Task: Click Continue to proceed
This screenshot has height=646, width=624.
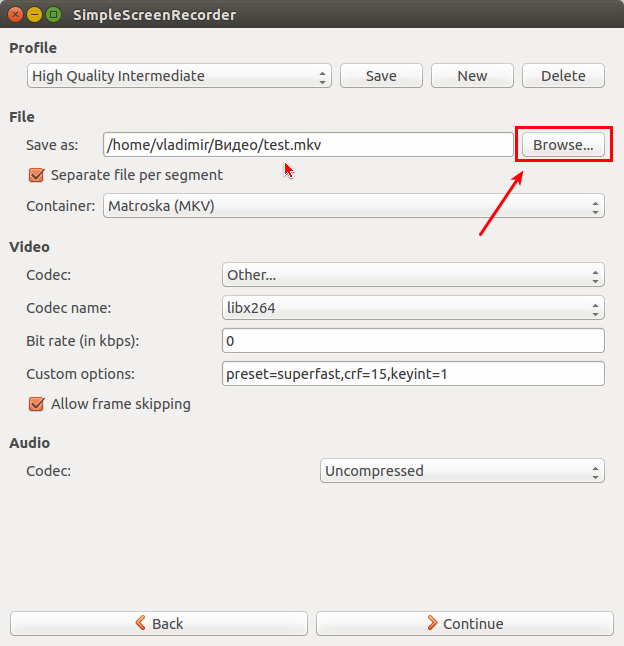Action: click(x=465, y=623)
